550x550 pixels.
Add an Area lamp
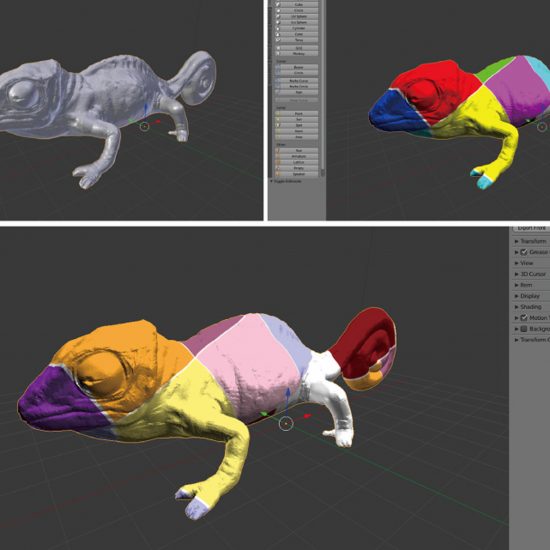pyautogui.click(x=297, y=137)
